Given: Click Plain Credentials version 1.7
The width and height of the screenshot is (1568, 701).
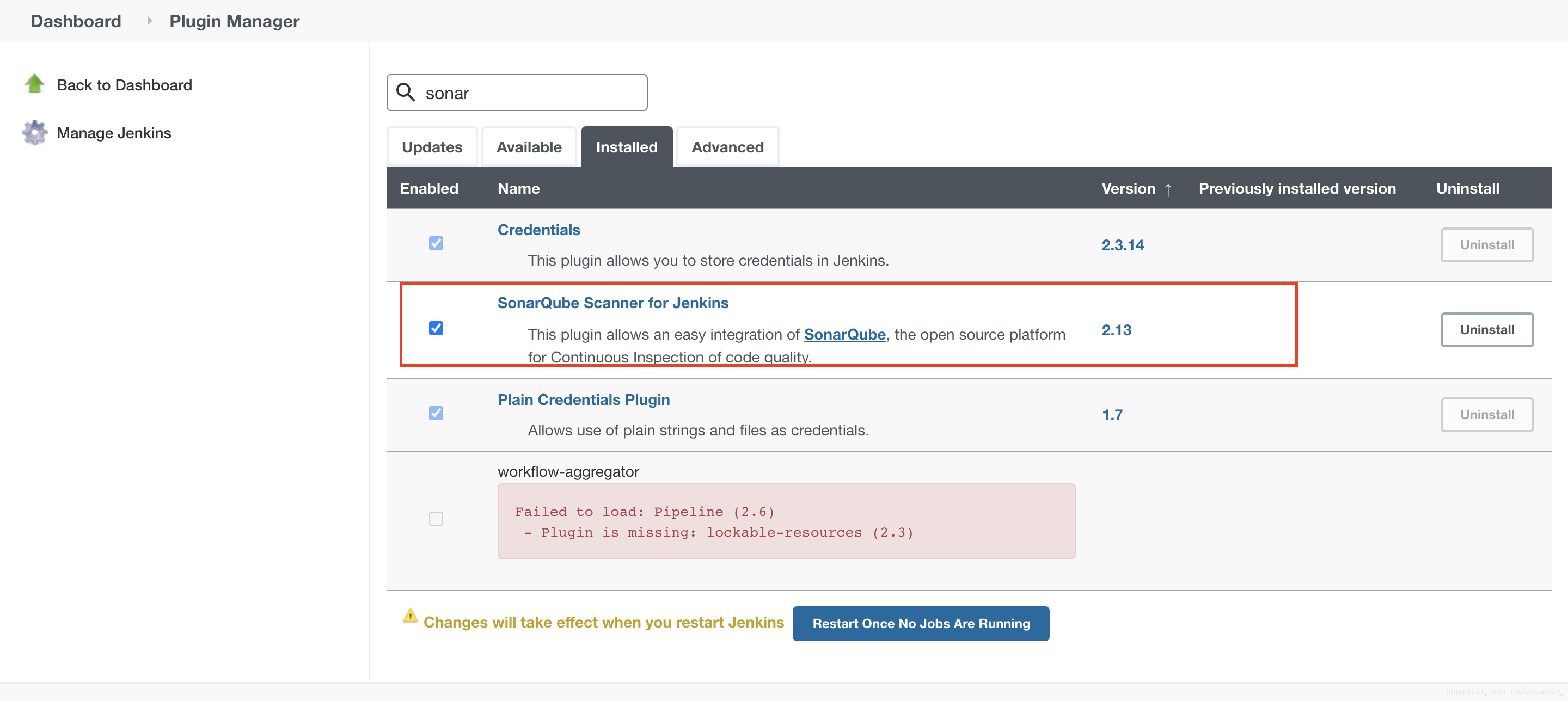Looking at the screenshot, I should (1112, 416).
